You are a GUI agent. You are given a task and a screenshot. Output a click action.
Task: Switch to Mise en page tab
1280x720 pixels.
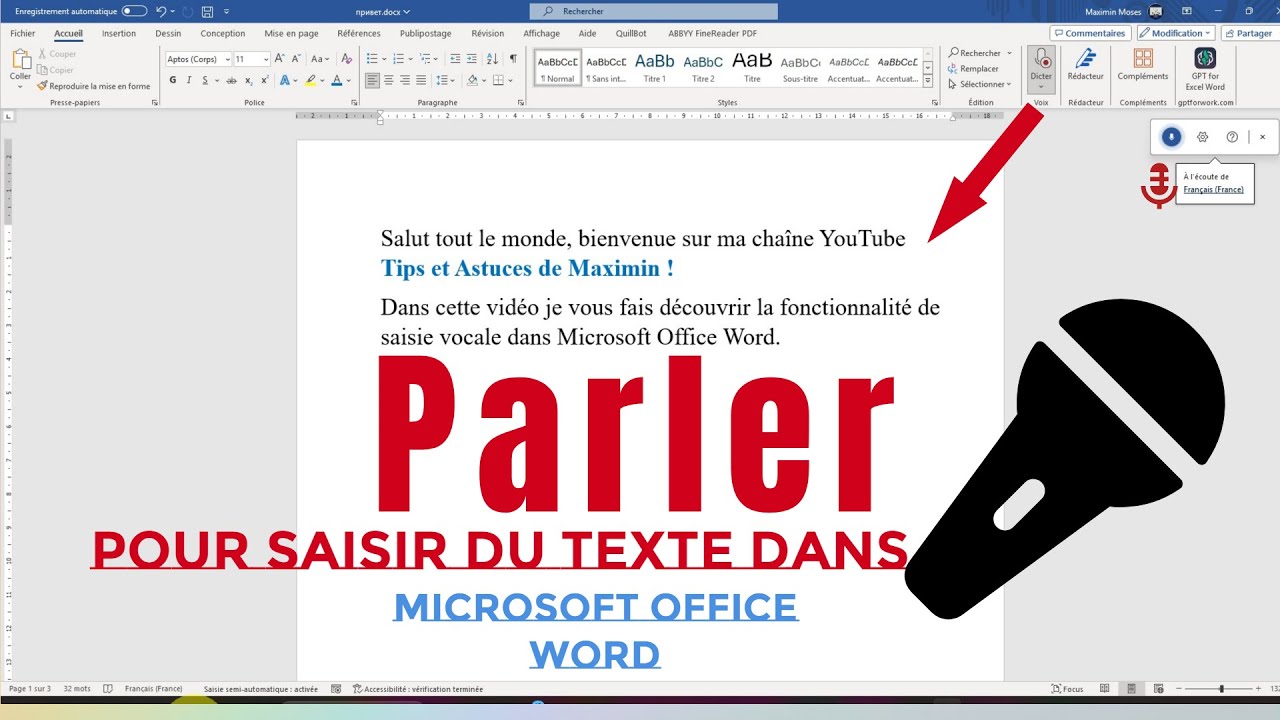291,33
